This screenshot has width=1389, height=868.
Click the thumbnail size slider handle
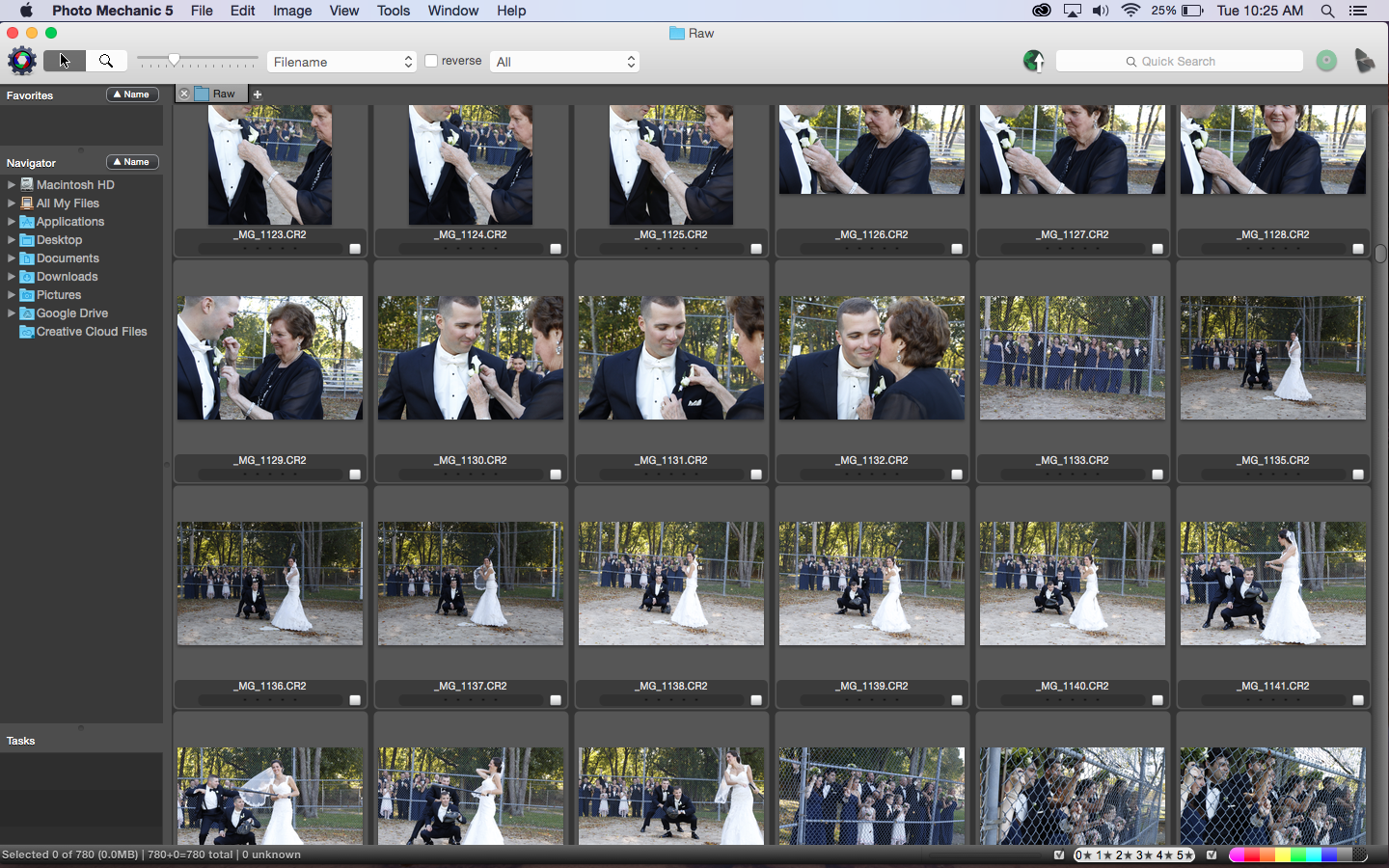tap(174, 60)
